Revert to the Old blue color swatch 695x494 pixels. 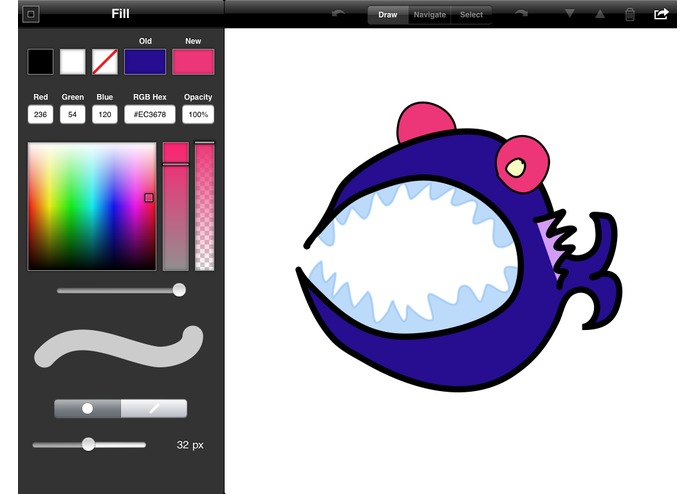coord(145,62)
